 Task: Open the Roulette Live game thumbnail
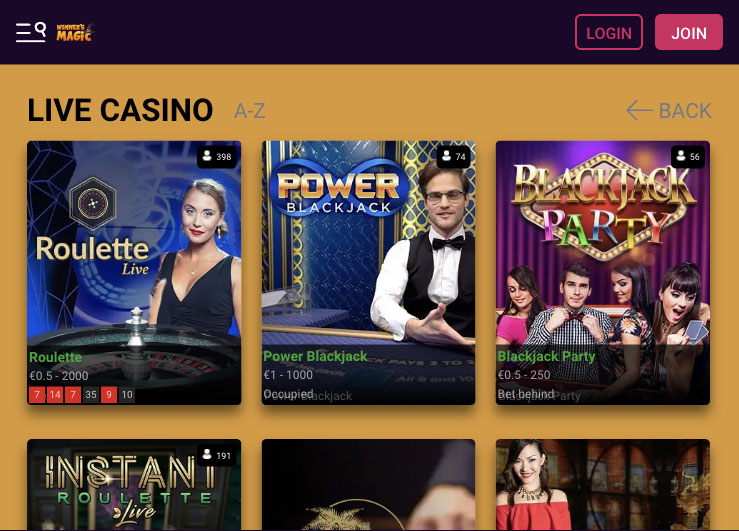134,273
